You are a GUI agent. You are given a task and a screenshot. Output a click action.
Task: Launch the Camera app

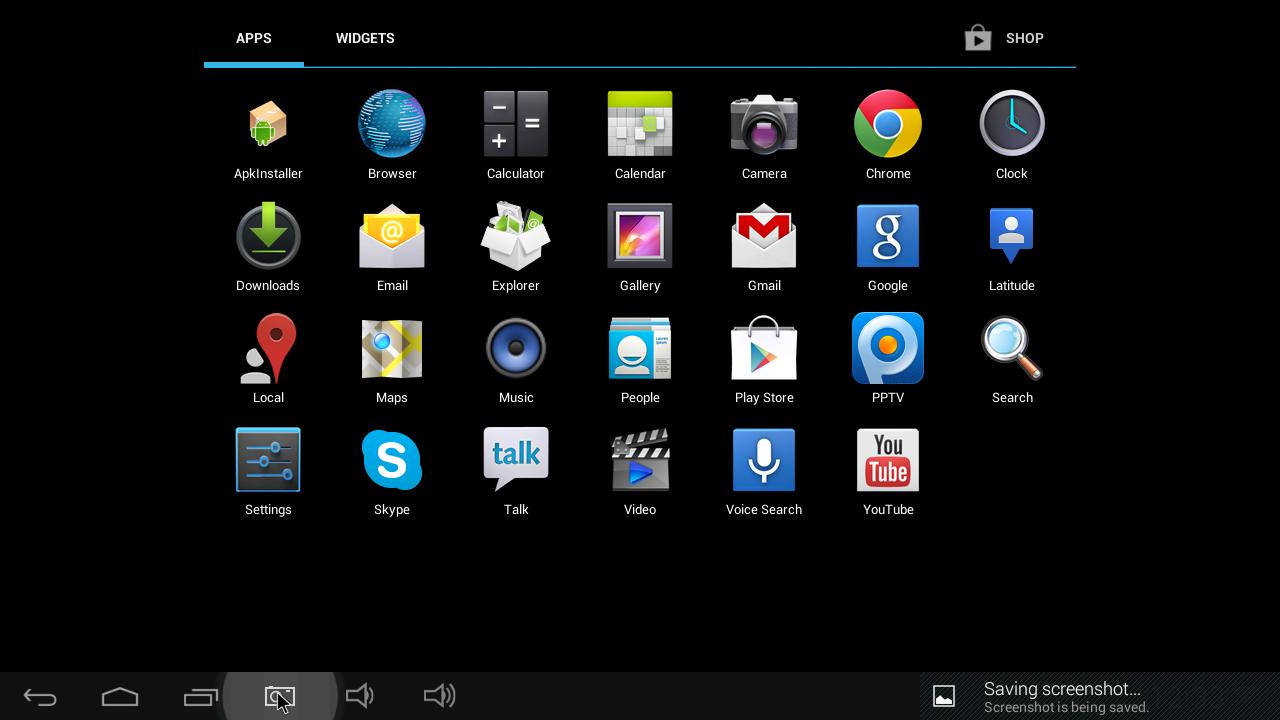pyautogui.click(x=764, y=124)
